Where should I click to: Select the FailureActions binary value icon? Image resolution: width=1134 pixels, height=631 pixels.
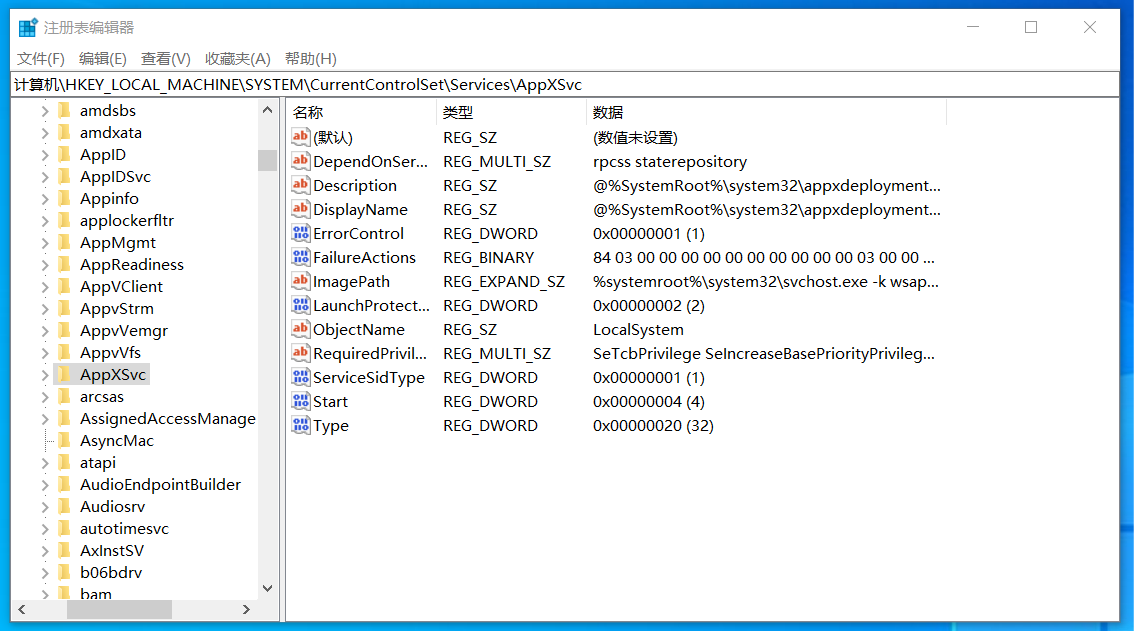coord(300,257)
